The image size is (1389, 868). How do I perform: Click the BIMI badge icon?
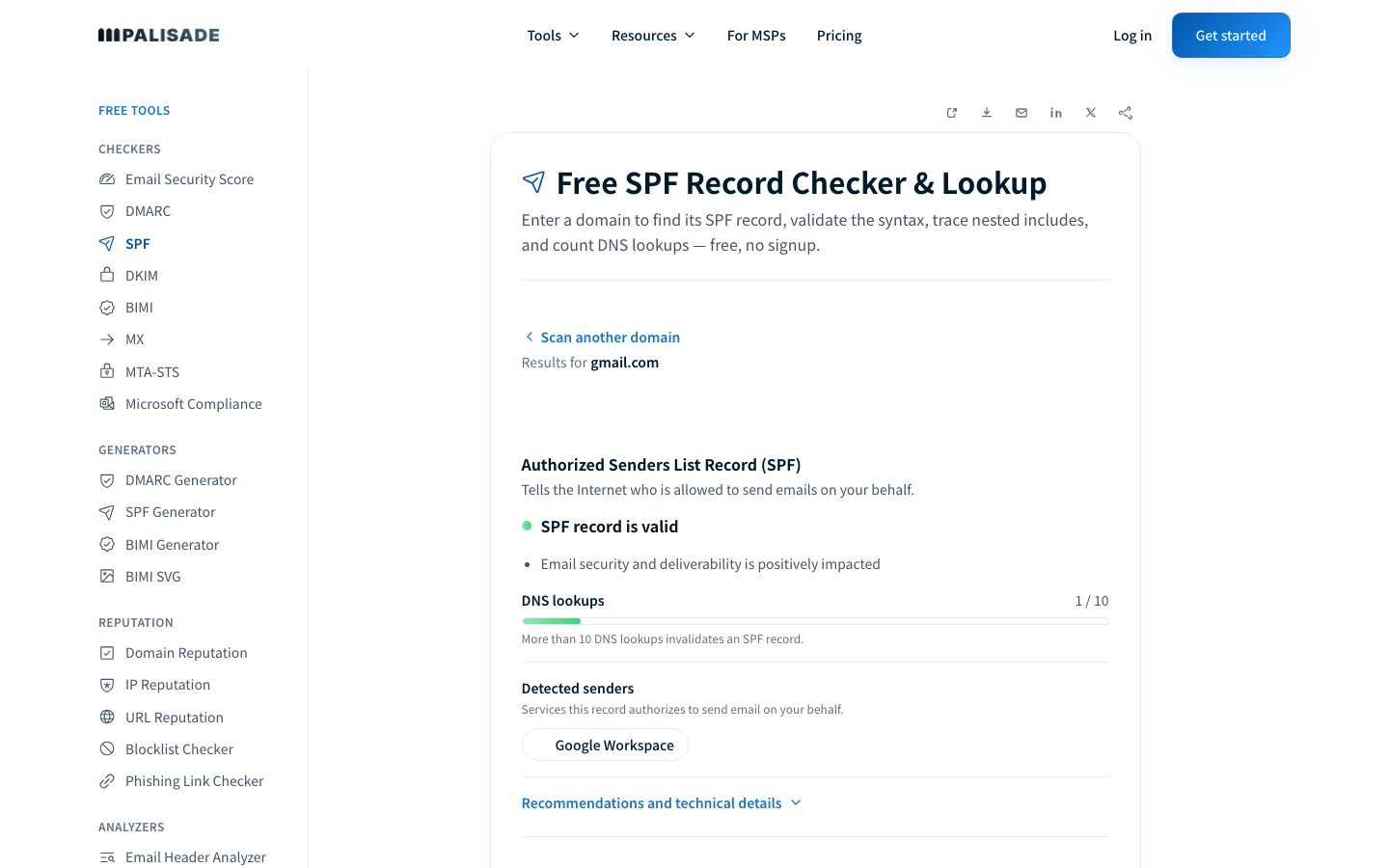coord(107,308)
